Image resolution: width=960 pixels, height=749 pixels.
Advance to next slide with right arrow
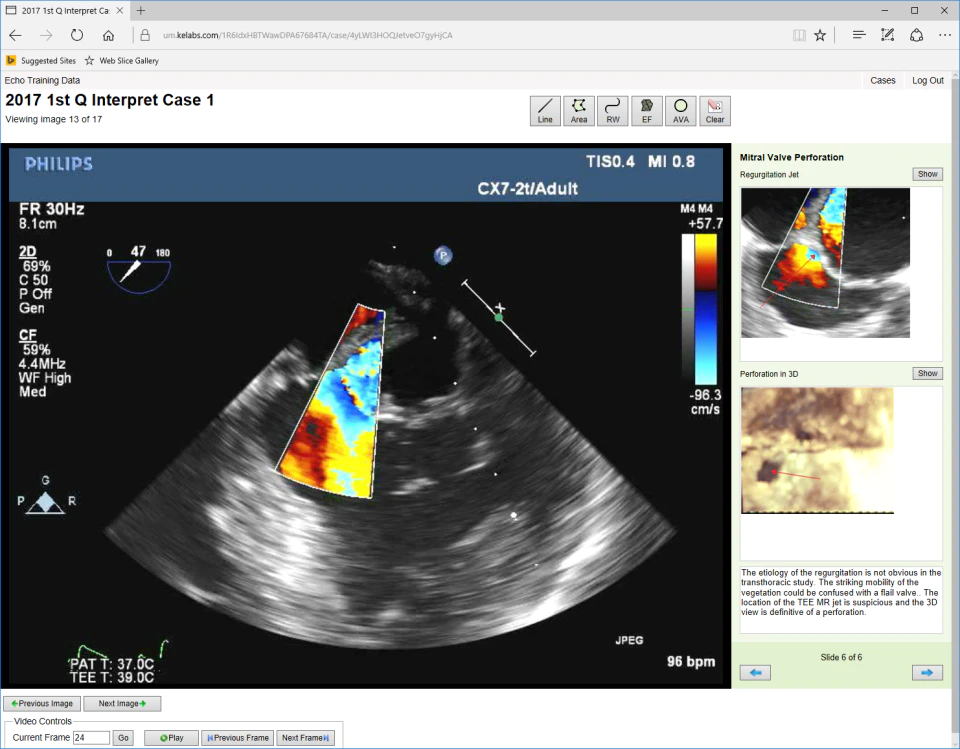(x=927, y=672)
